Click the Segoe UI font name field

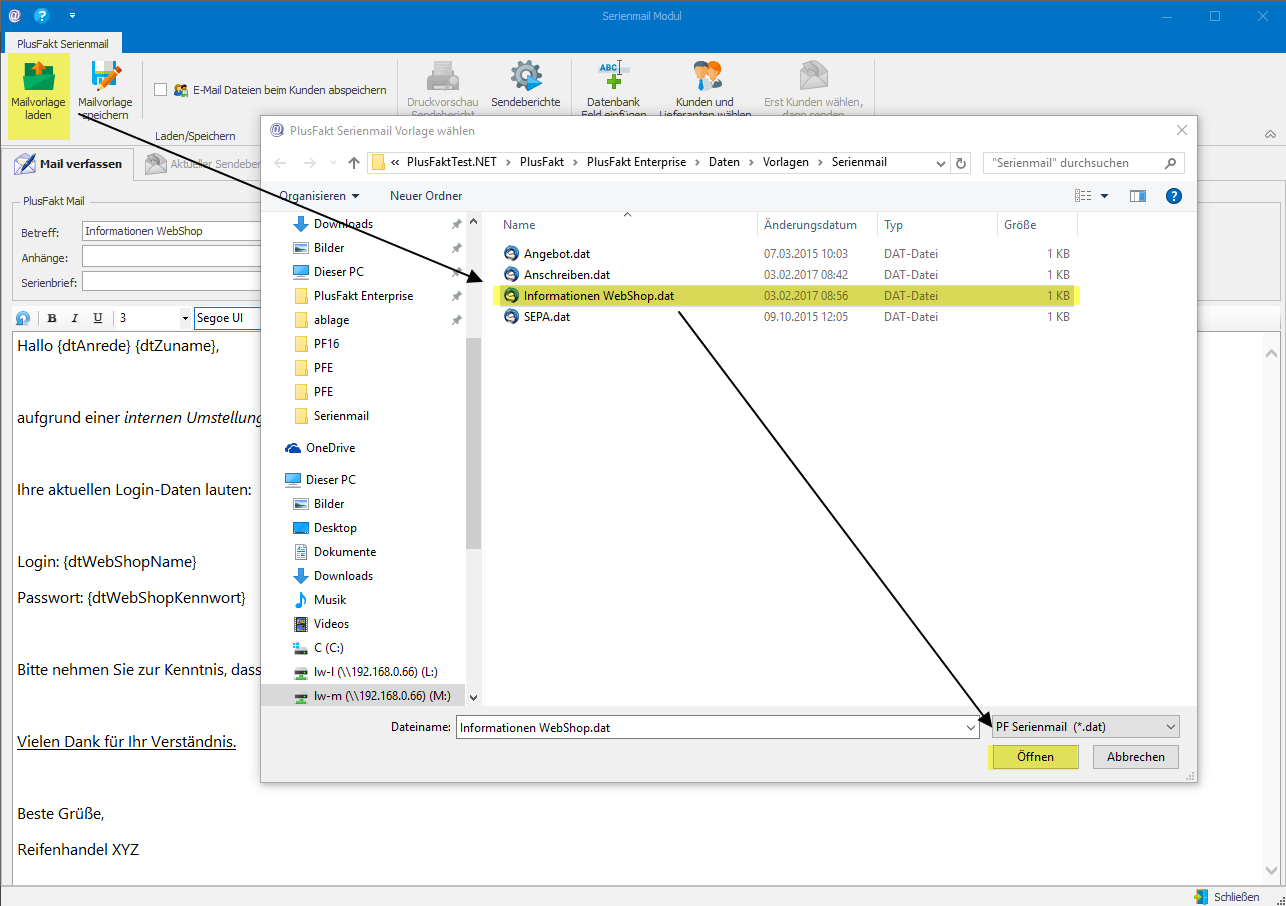point(227,319)
